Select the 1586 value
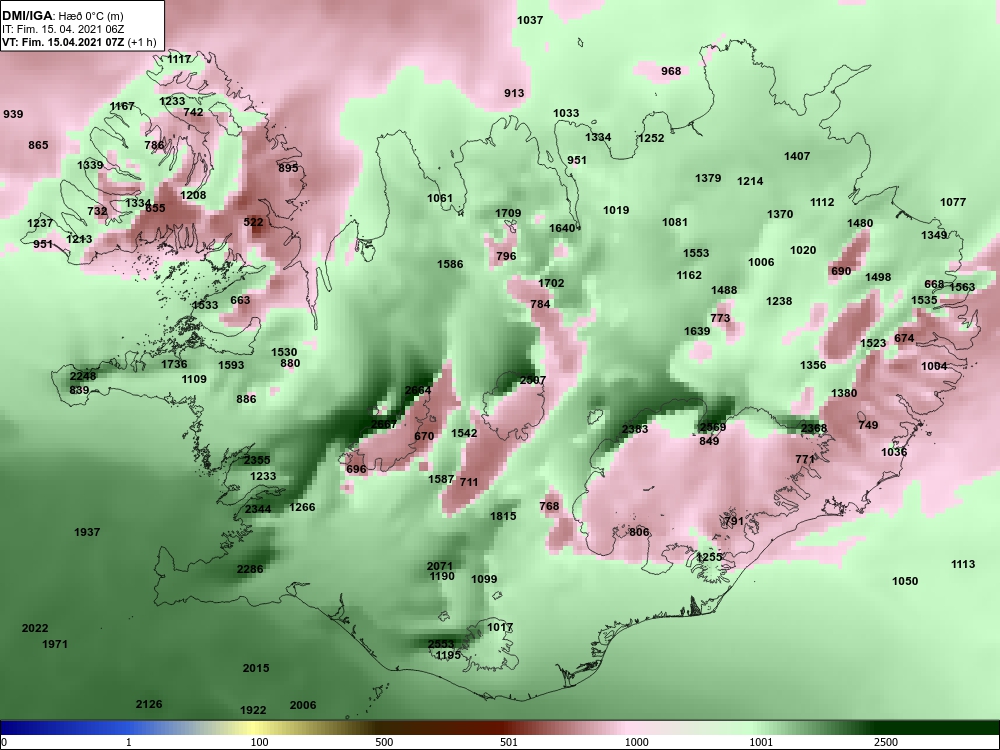The width and height of the screenshot is (1000, 750). click(x=450, y=265)
